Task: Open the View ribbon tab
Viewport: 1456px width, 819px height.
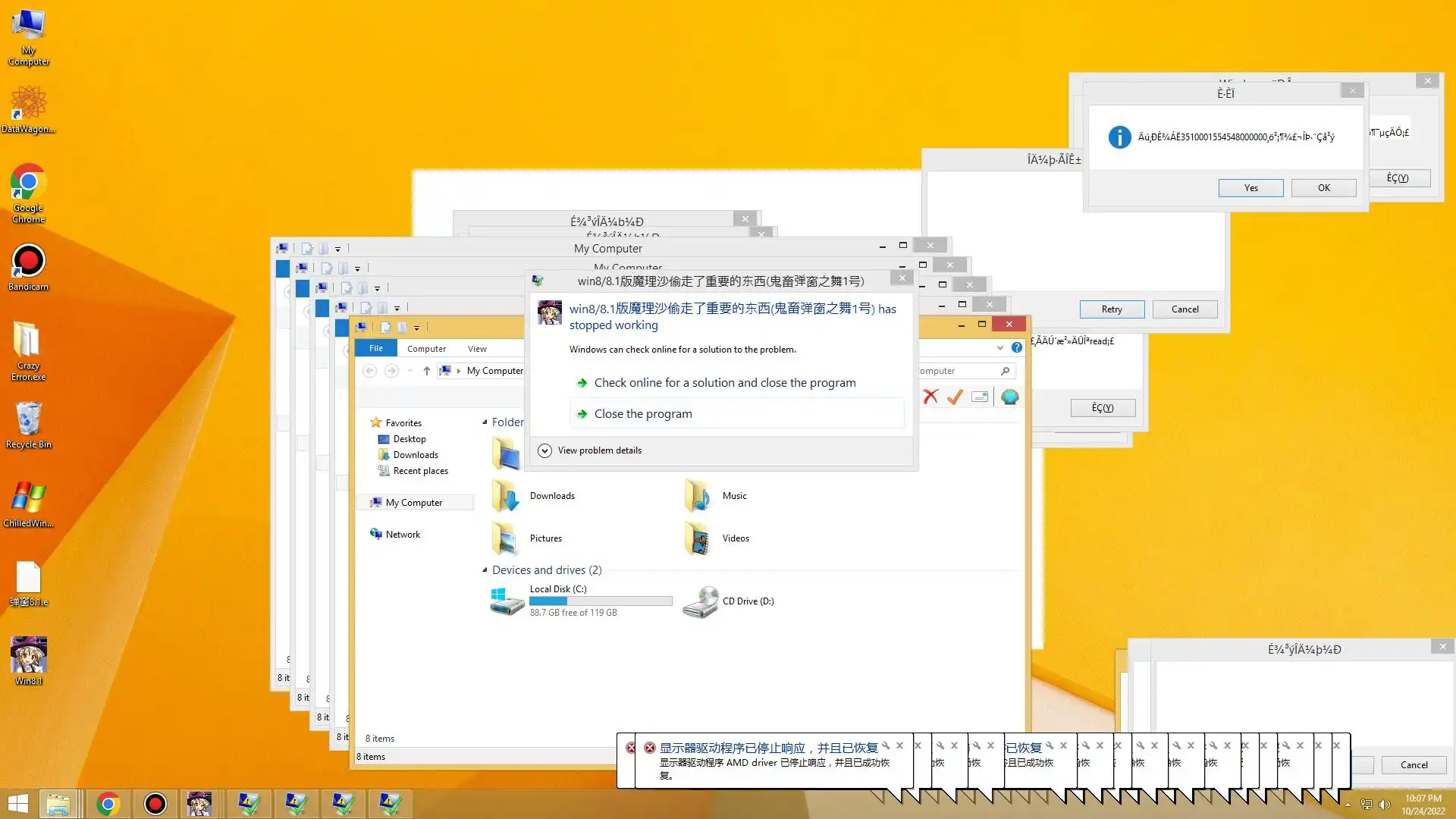Action: [477, 349]
